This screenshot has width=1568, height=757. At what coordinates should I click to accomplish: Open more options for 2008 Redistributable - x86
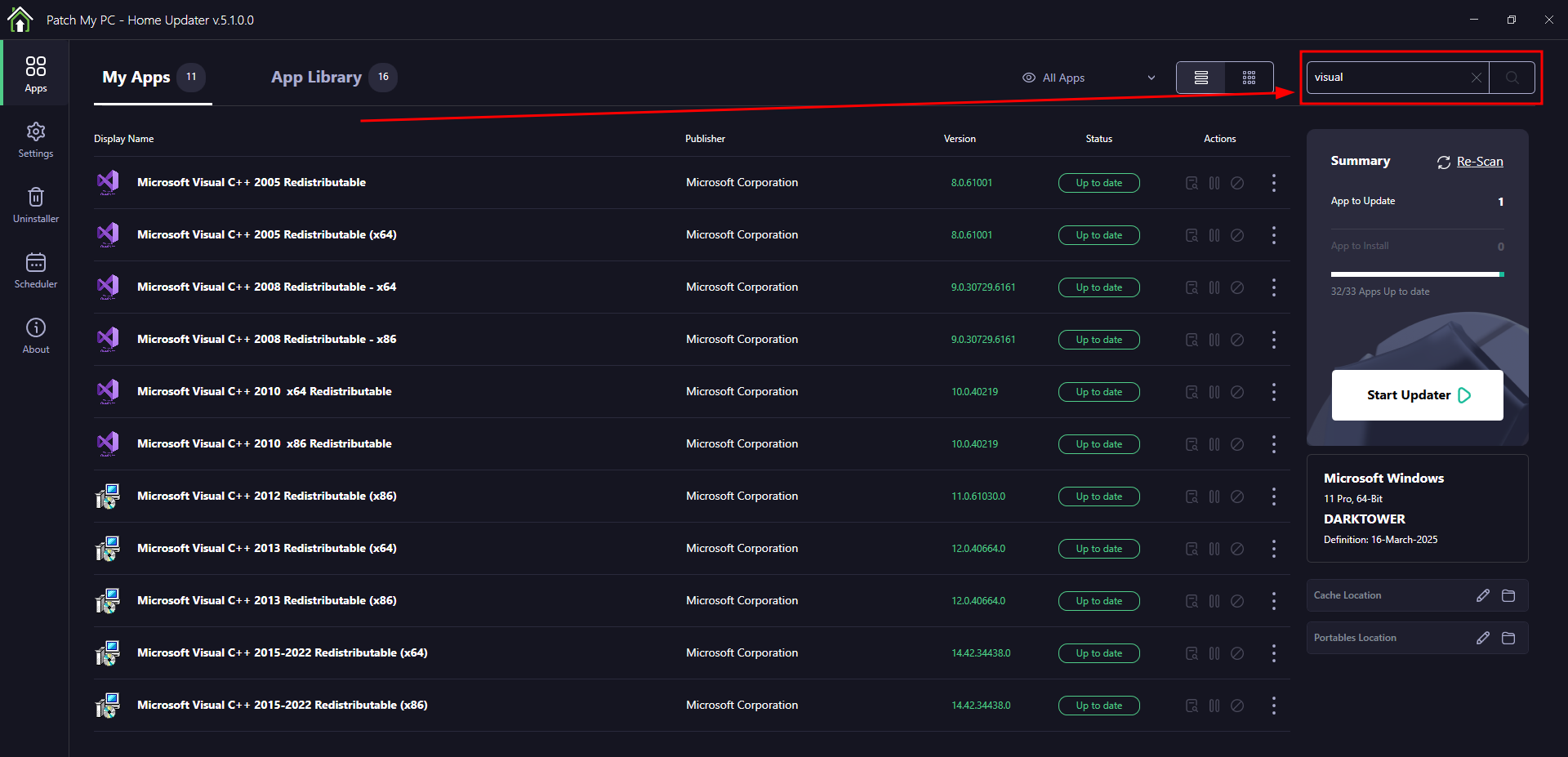[1273, 340]
